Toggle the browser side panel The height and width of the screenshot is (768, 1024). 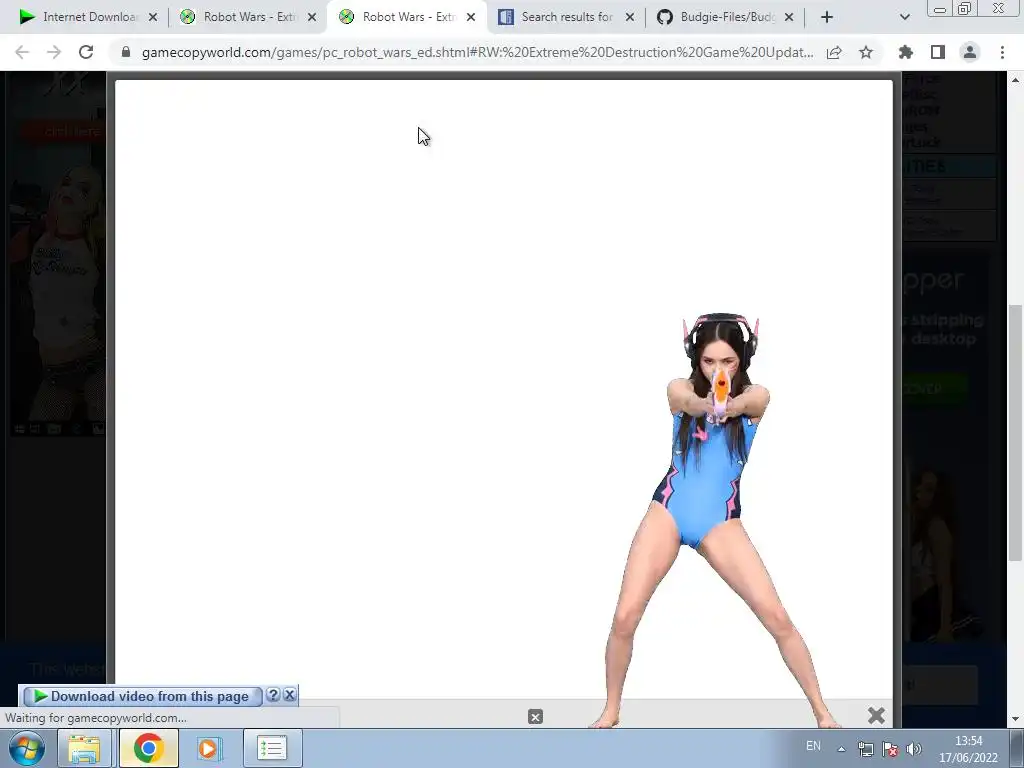tap(938, 52)
